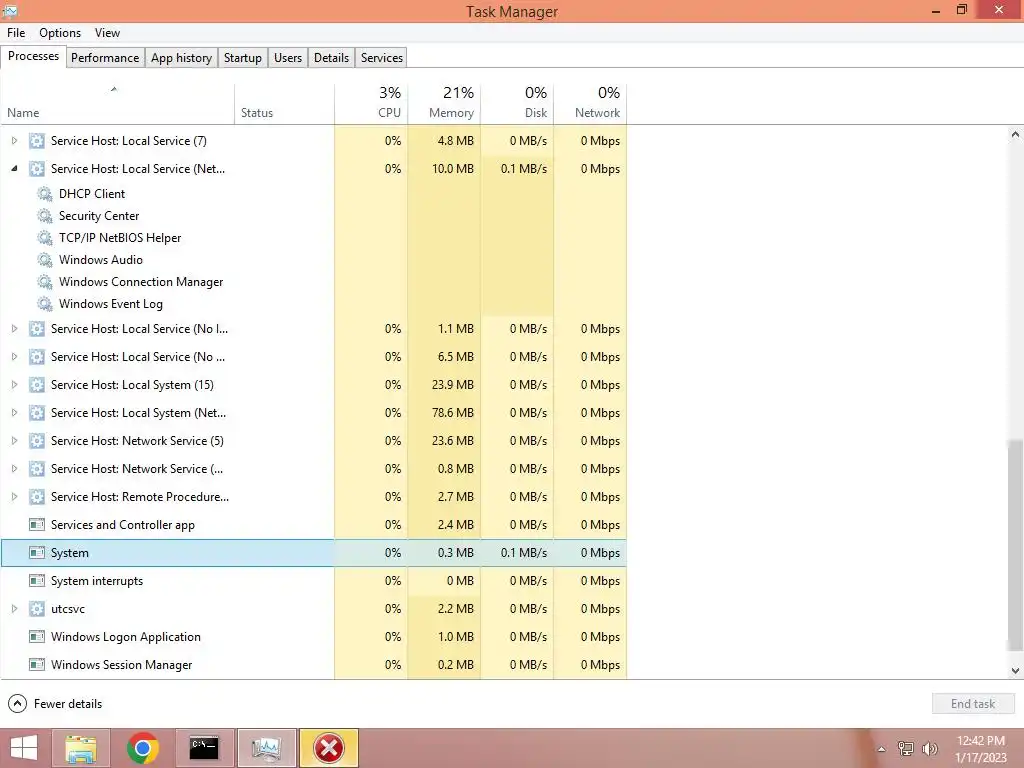Click the Windows Audio service gear icon
Image resolution: width=1024 pixels, height=768 pixels.
click(44, 260)
